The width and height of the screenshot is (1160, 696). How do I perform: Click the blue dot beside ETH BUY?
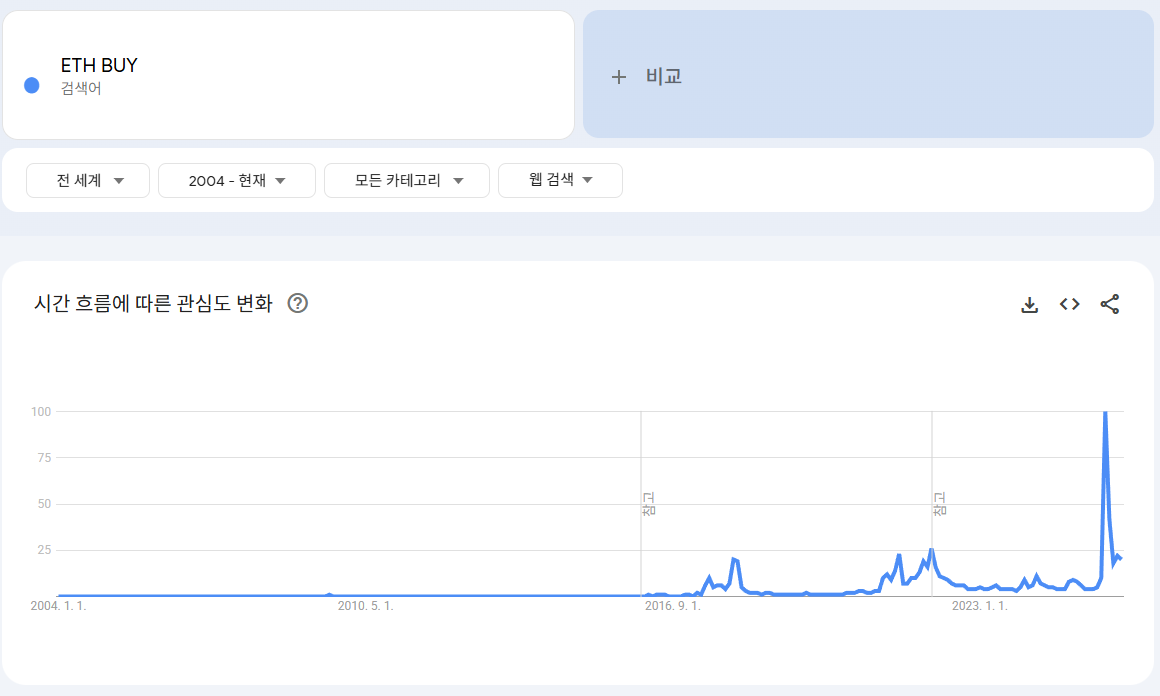tap(31, 86)
